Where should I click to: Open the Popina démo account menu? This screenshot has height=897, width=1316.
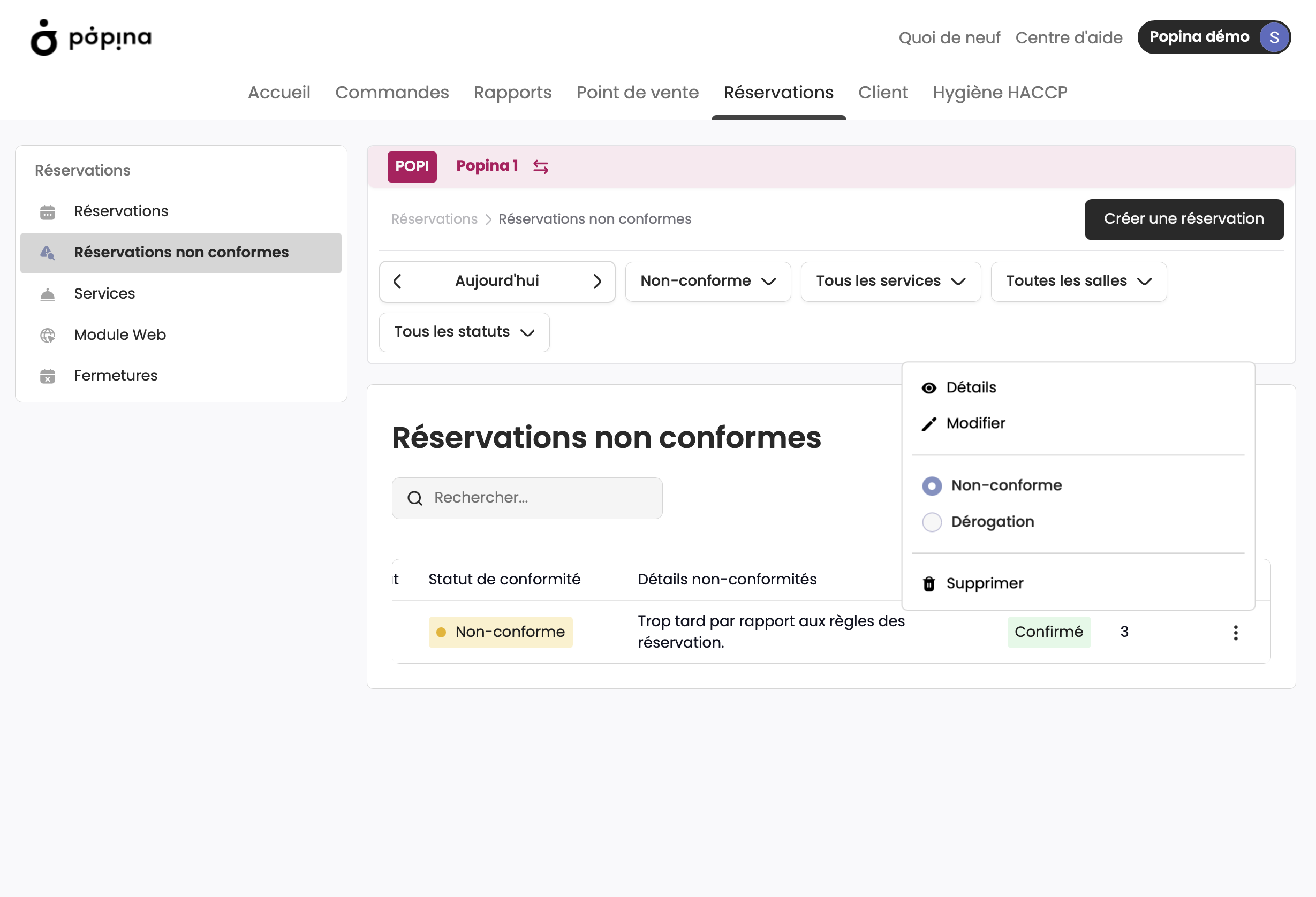coord(1214,37)
